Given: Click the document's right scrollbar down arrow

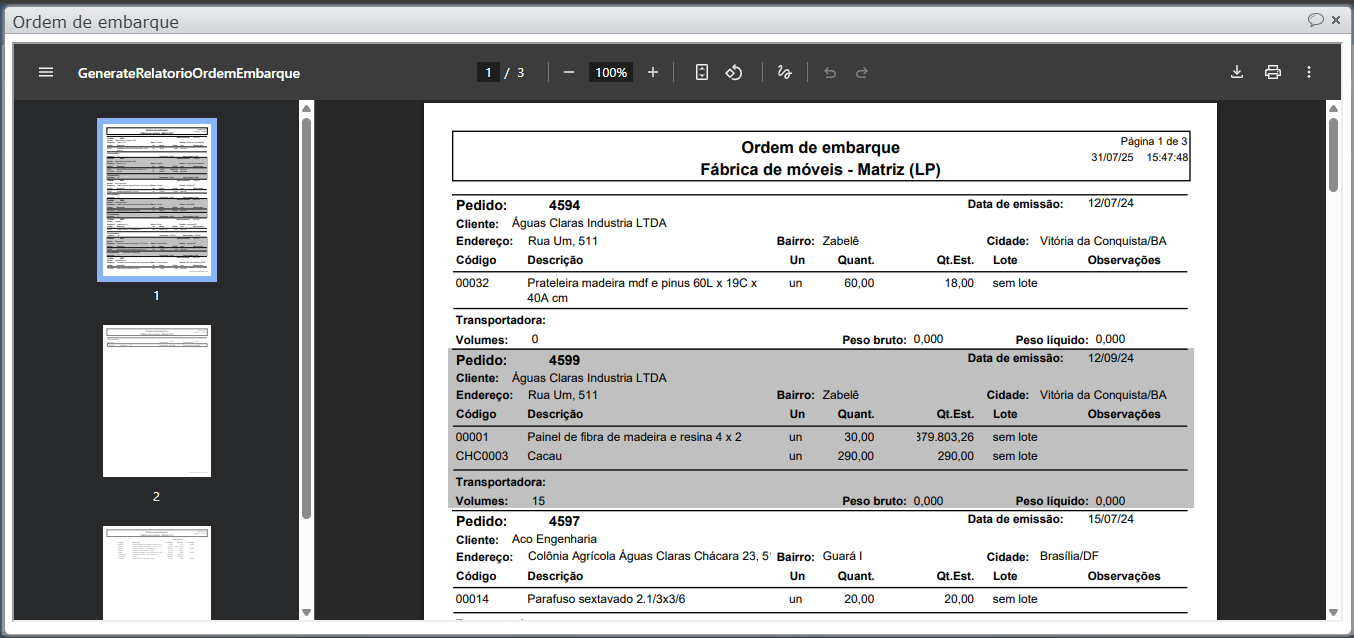Looking at the screenshot, I should 1333,612.
